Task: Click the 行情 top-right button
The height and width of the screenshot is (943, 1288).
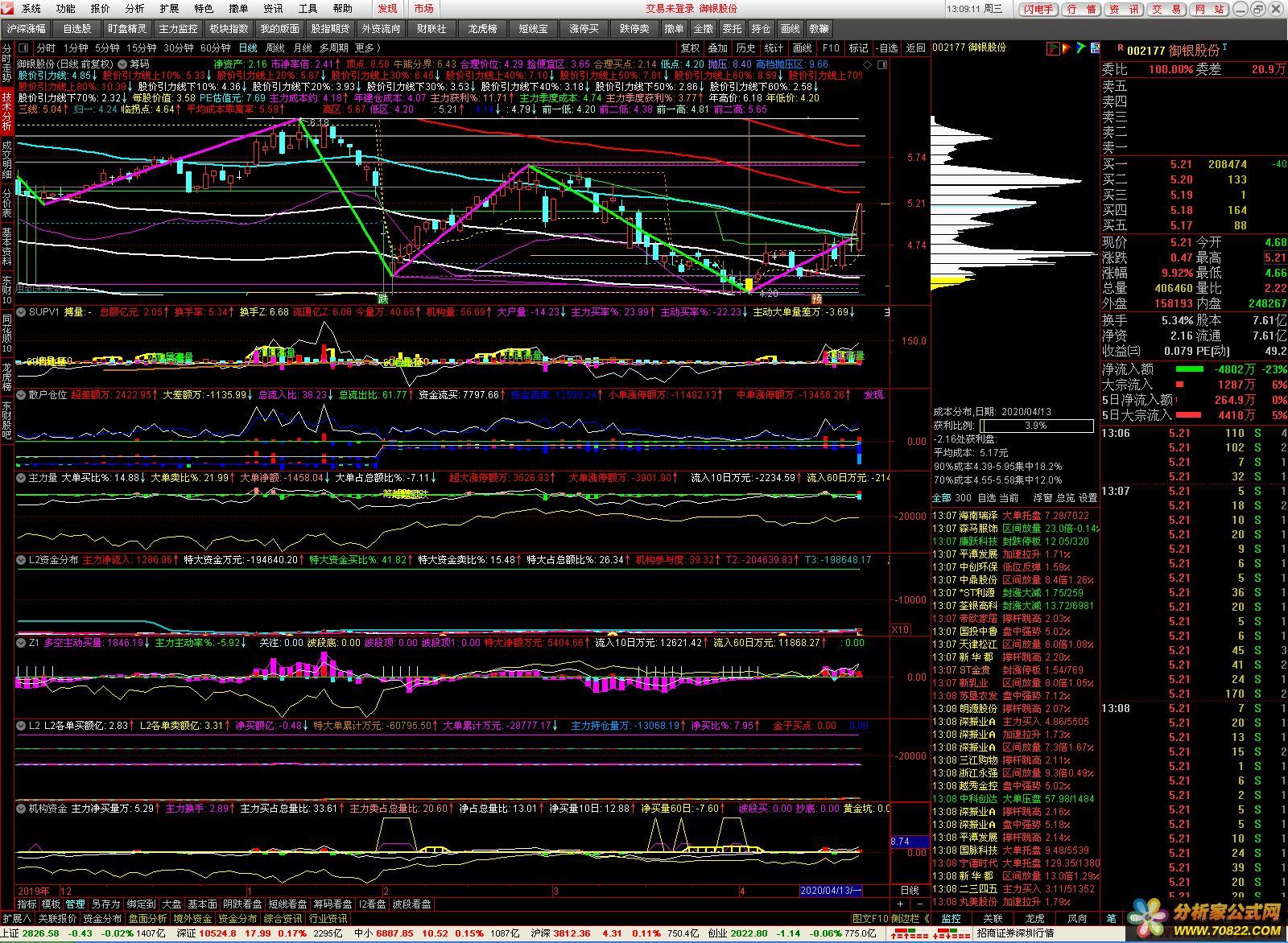Action: pyautogui.click(x=1080, y=9)
